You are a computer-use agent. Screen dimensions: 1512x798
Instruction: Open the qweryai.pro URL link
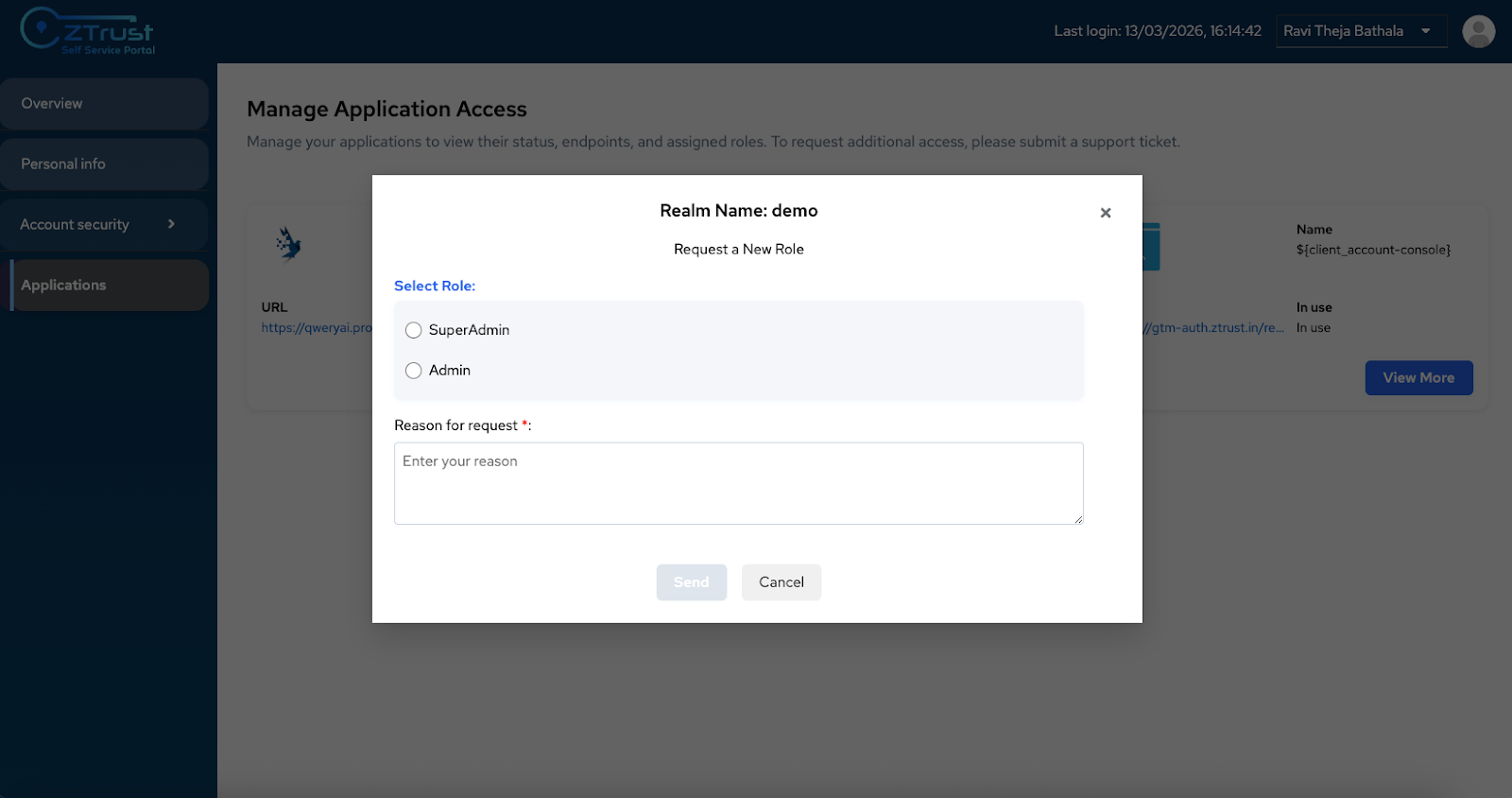[317, 328]
